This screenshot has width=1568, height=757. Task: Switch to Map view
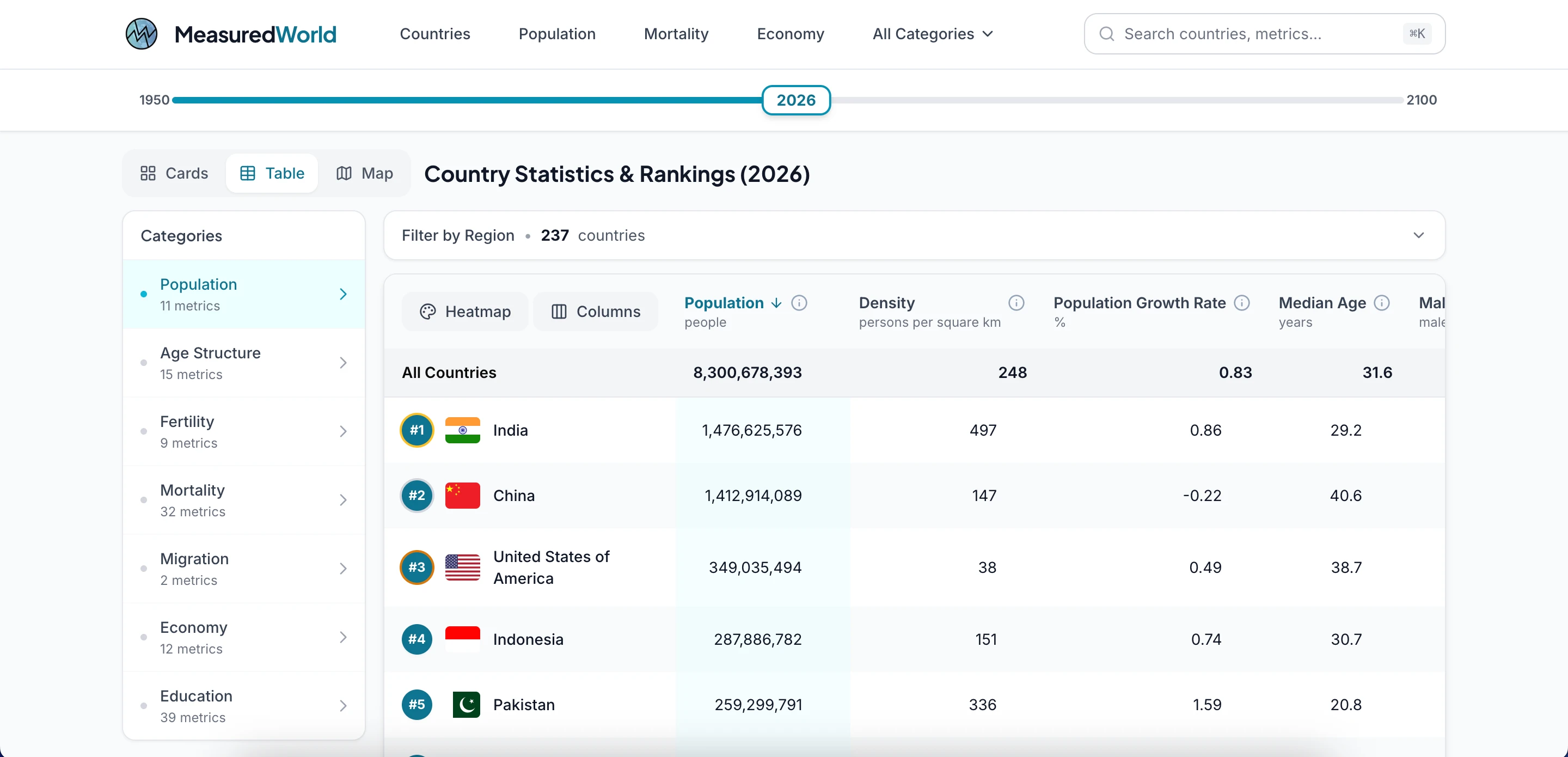(365, 174)
